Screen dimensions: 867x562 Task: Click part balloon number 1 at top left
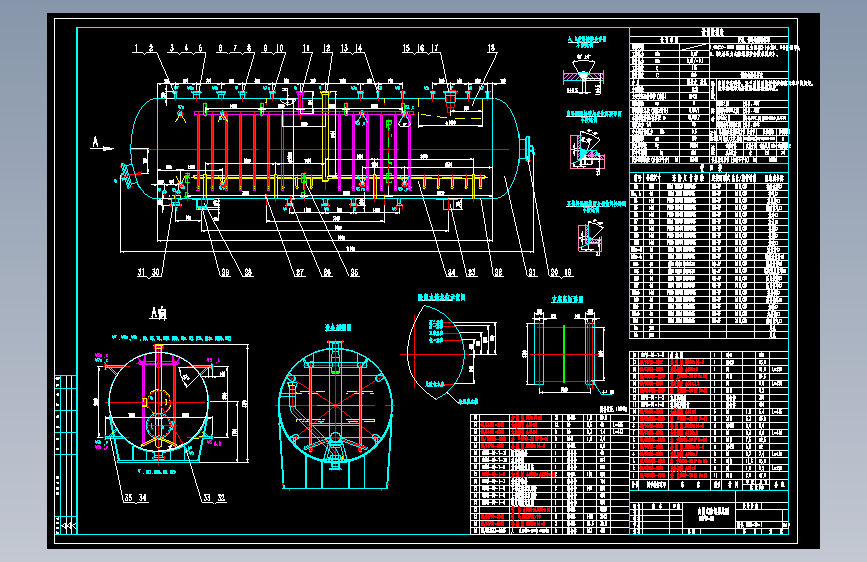coord(137,48)
